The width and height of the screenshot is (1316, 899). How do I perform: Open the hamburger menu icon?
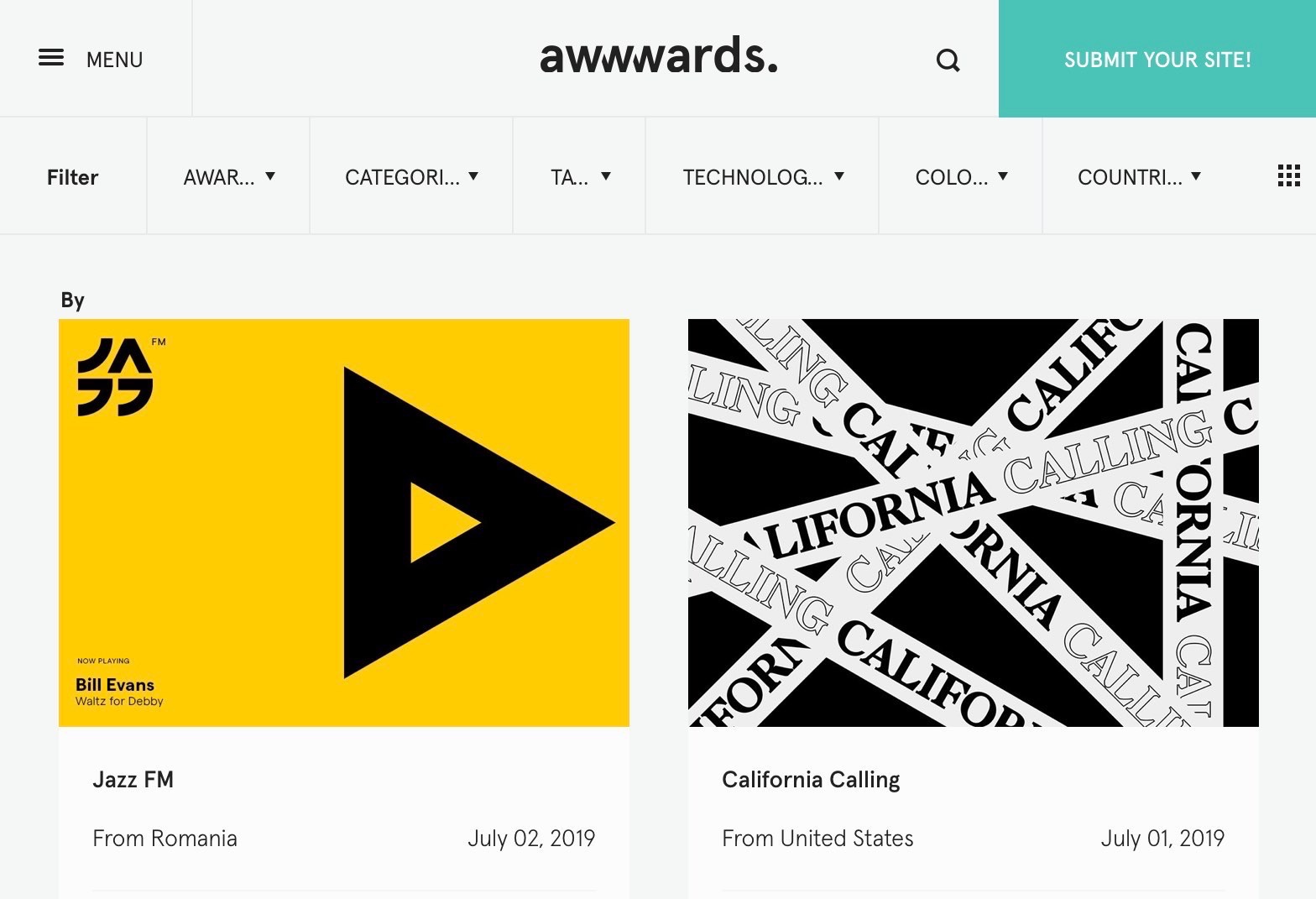[51, 58]
